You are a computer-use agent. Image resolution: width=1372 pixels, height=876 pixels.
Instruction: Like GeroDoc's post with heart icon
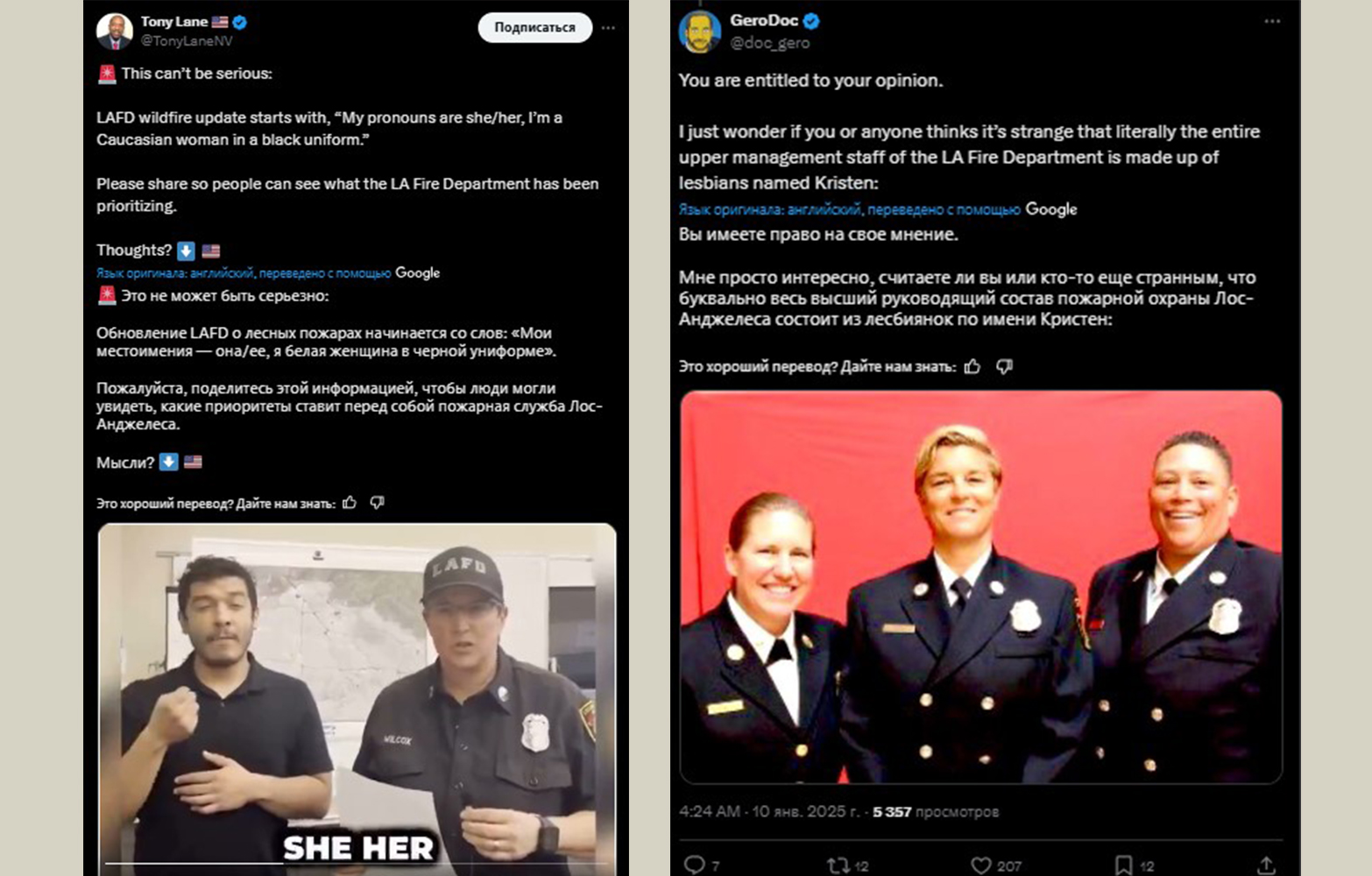(981, 865)
